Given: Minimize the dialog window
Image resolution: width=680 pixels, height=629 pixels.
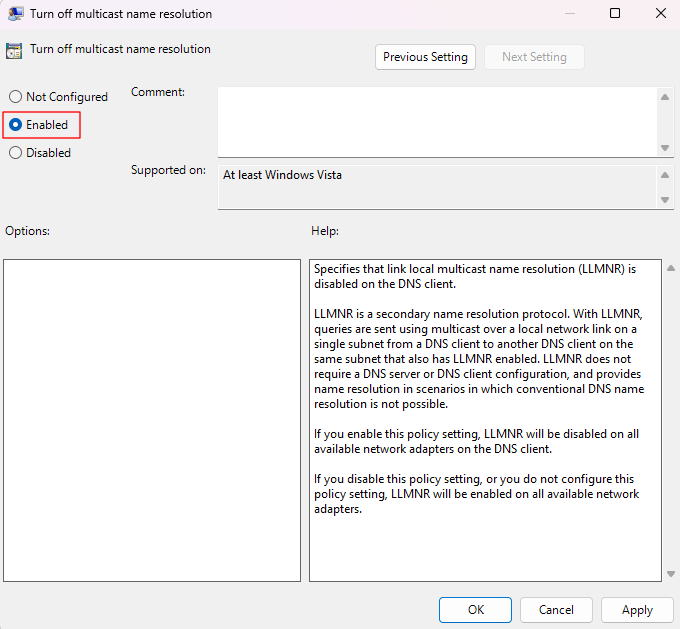Looking at the screenshot, I should click(570, 13).
